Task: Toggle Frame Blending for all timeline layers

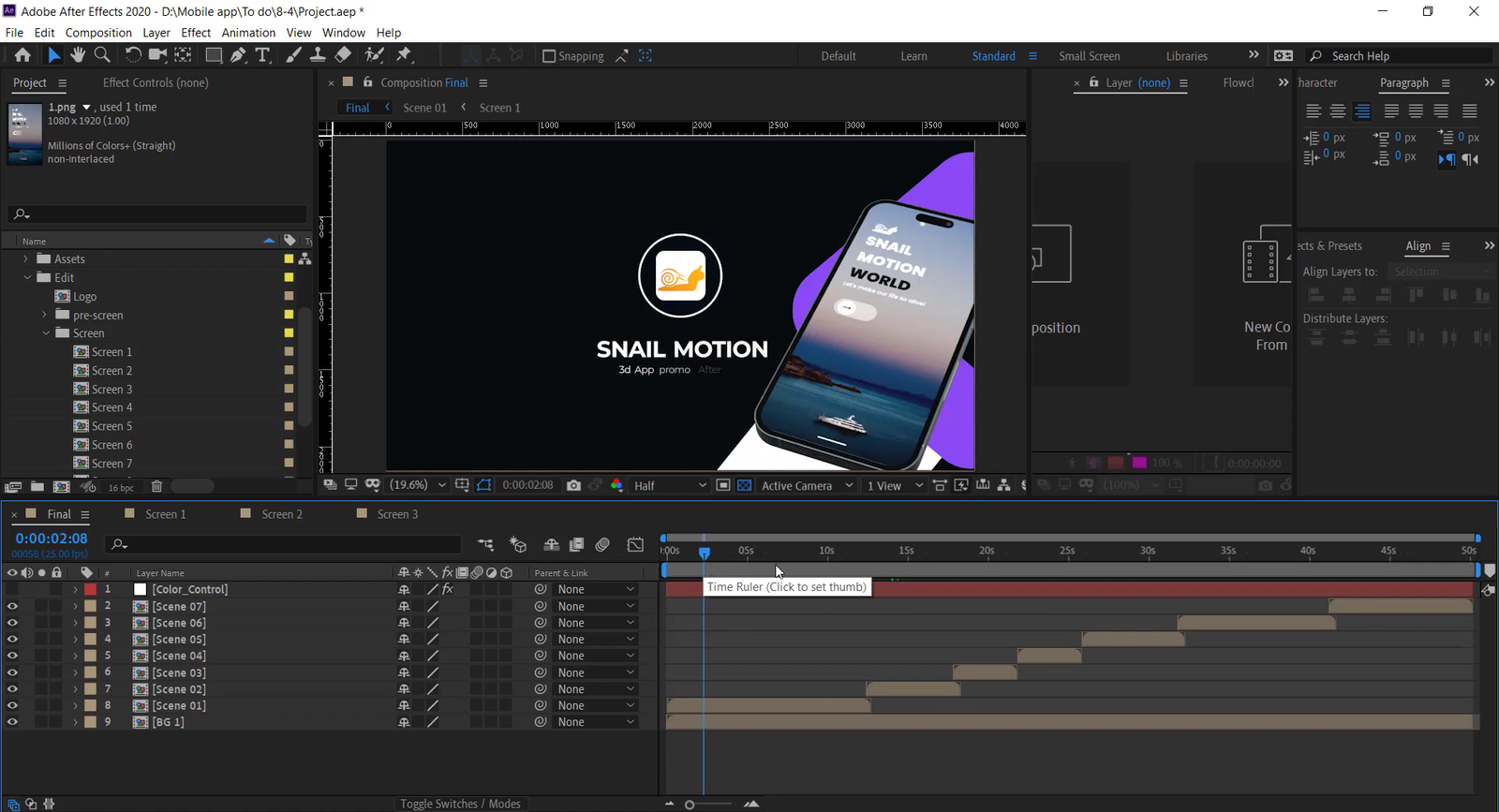Action: pyautogui.click(x=576, y=544)
